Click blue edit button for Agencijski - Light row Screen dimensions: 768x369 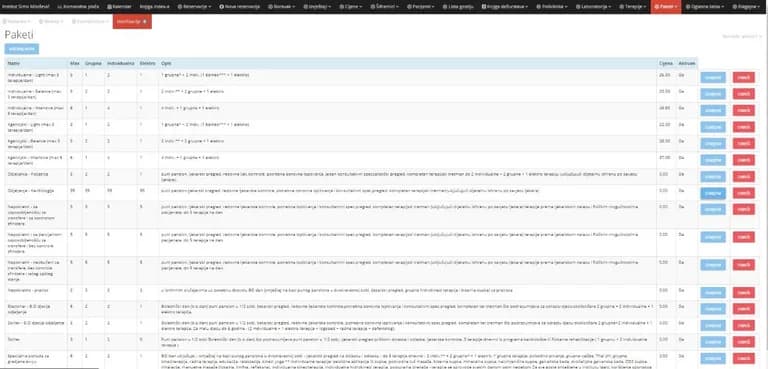point(713,127)
